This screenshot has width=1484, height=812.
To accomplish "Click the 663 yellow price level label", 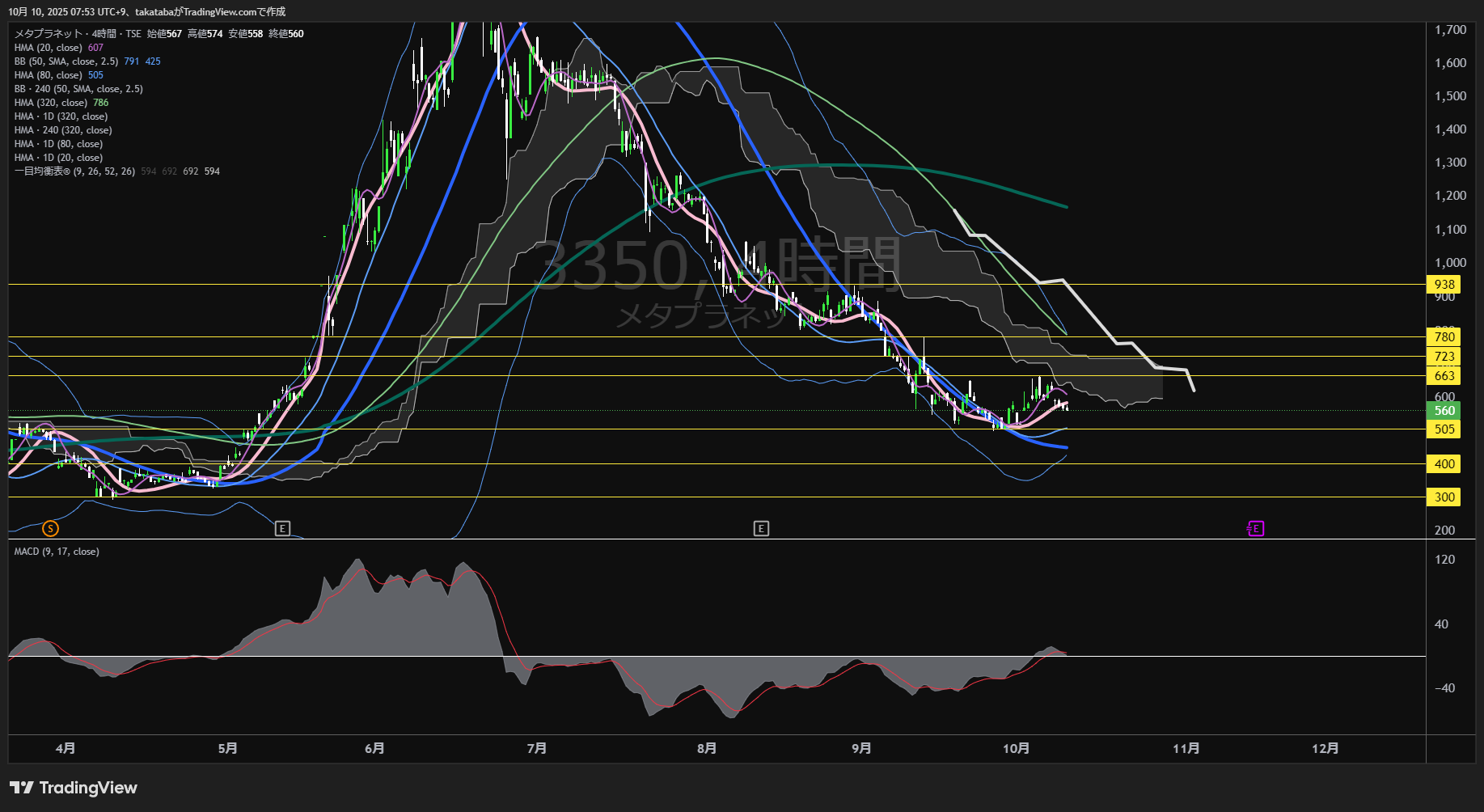I will tap(1444, 376).
